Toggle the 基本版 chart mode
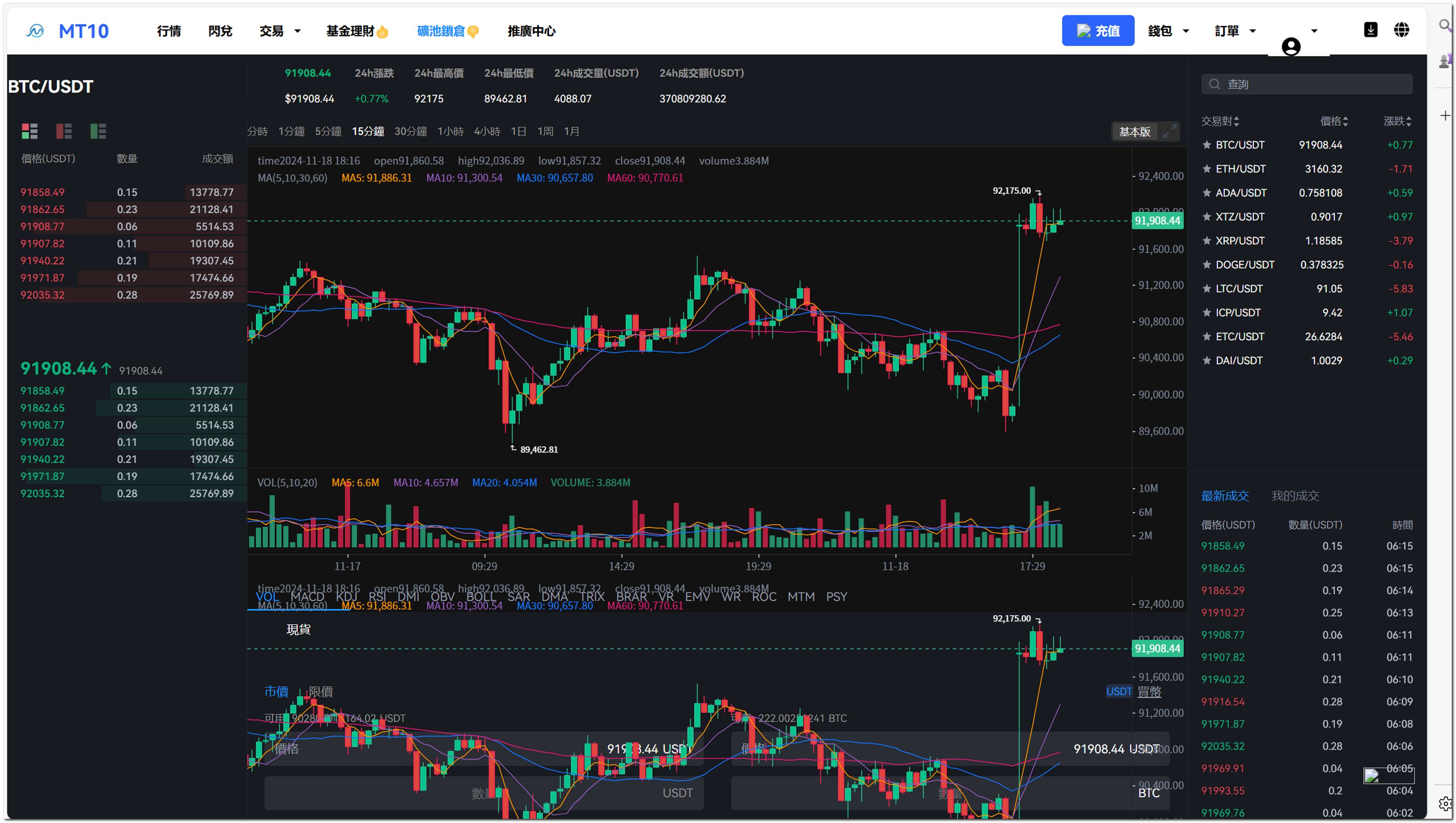 (x=1134, y=132)
